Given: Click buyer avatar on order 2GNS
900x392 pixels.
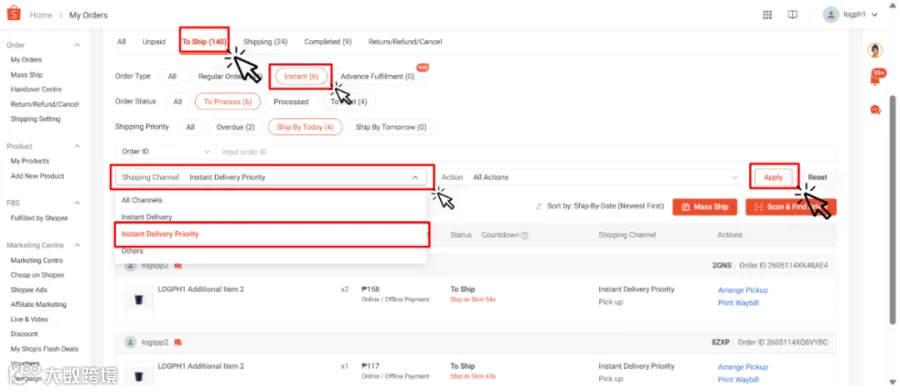Looking at the screenshot, I should tap(131, 266).
